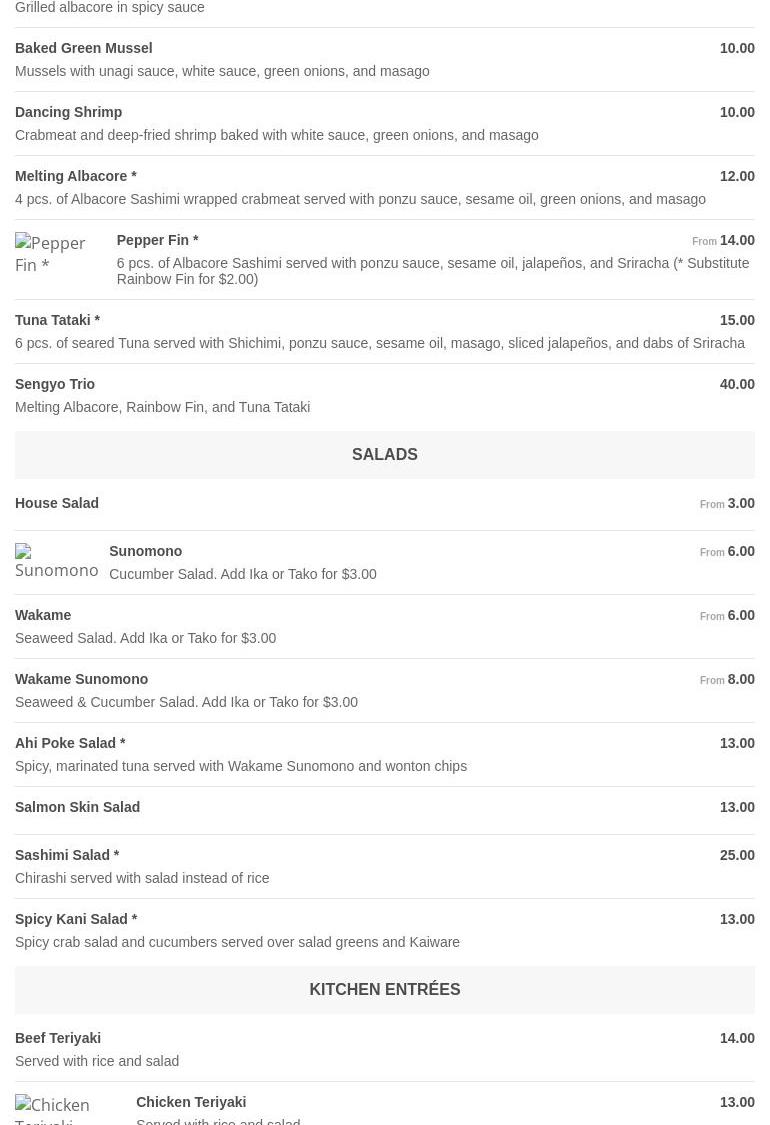
Task: Open the Tuna Tataki item
Action: click(x=57, y=320)
